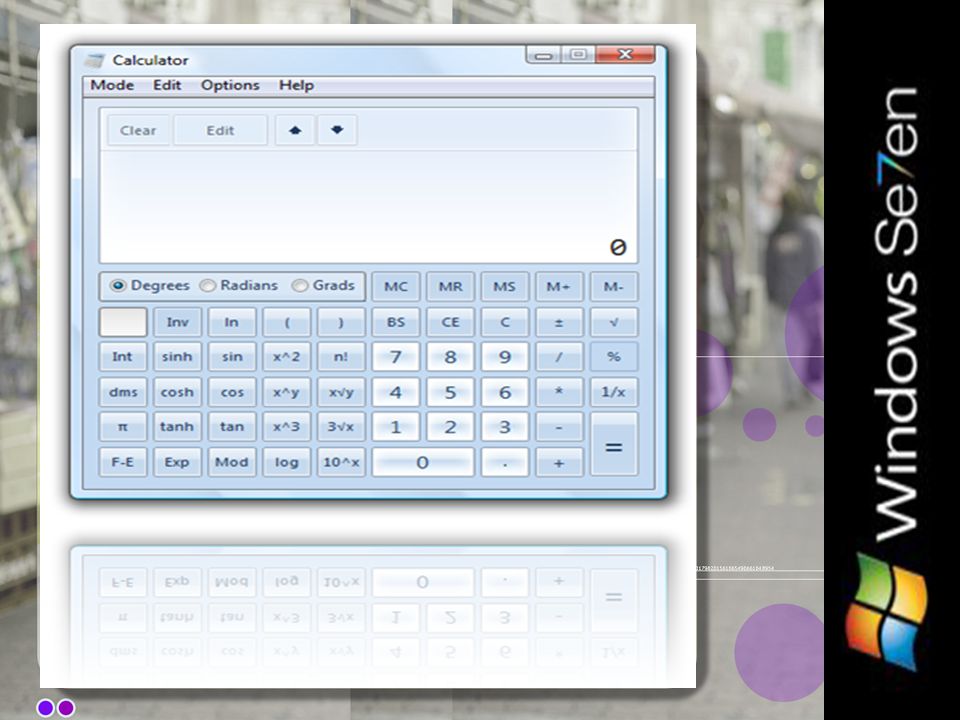Click the number 2 key
Screen dimensions: 960x720
click(450, 427)
